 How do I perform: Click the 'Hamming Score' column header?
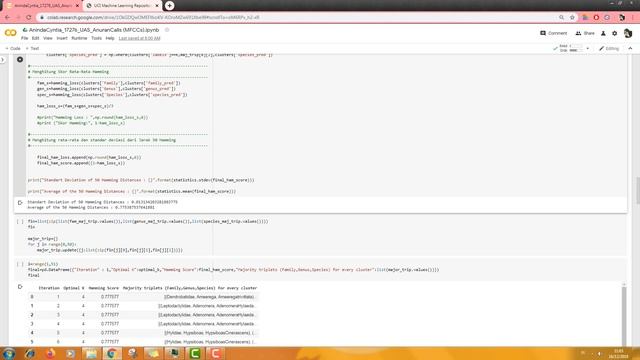pyautogui.click(x=104, y=288)
